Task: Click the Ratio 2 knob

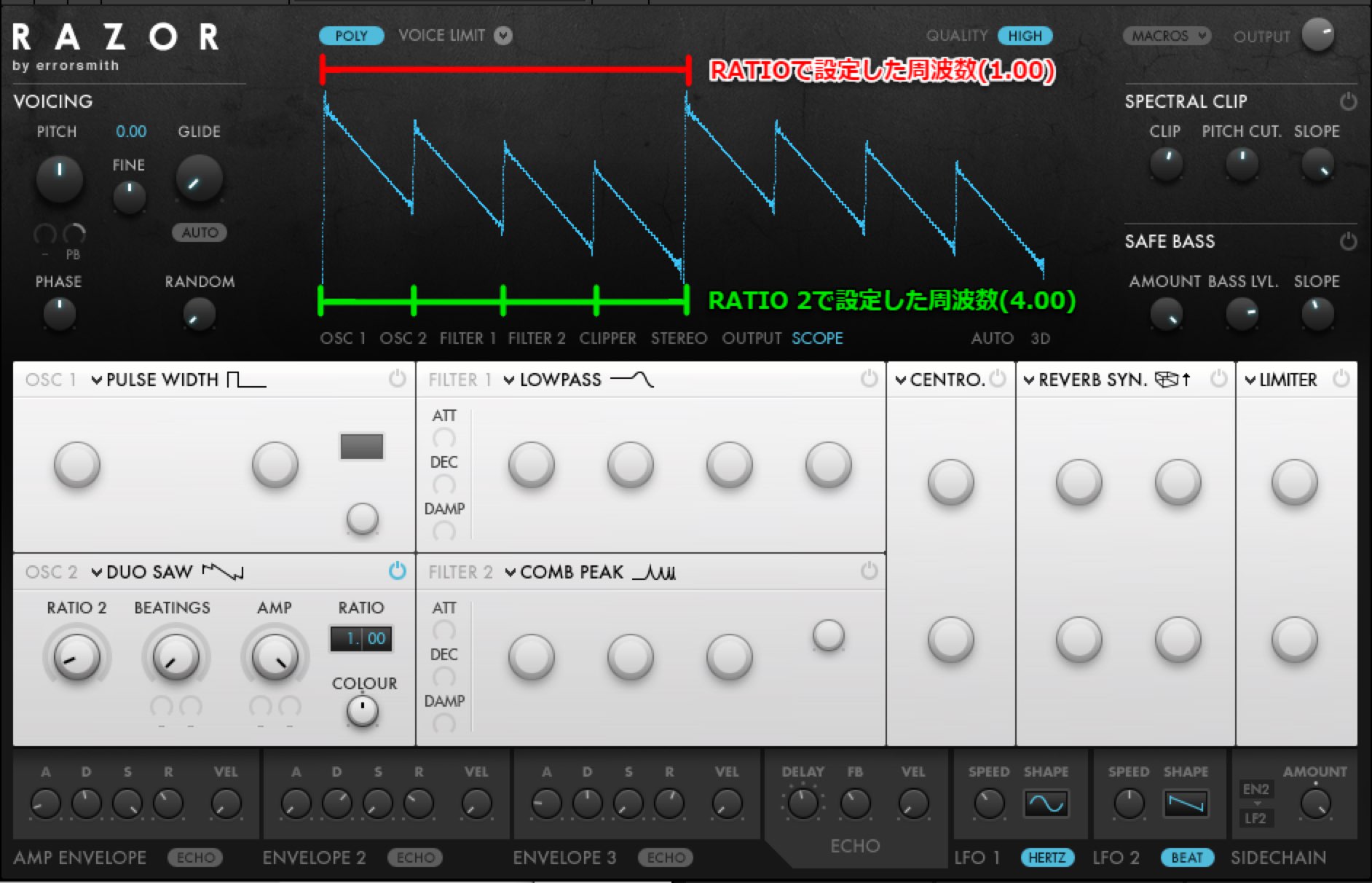Action: click(76, 656)
